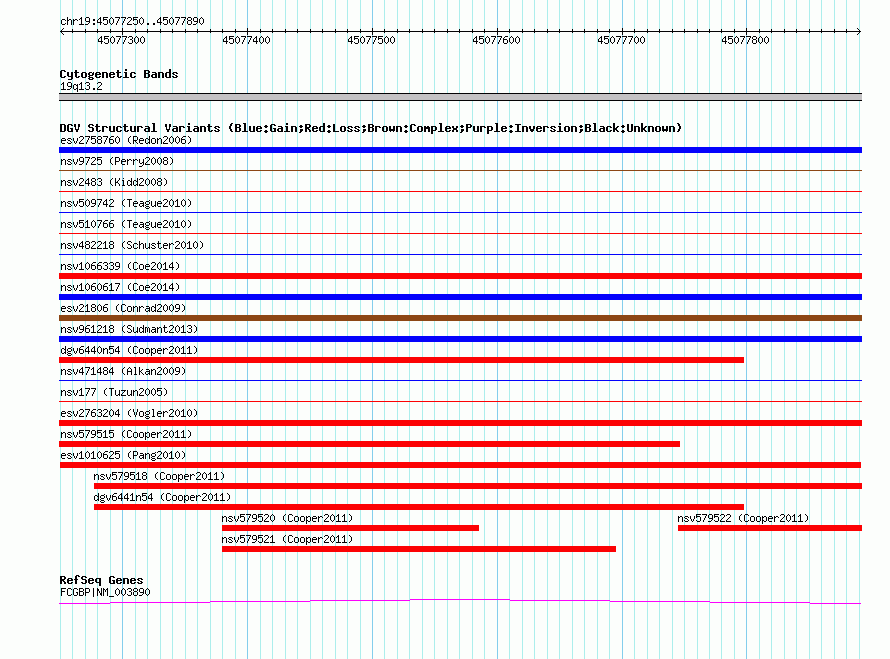Viewport: 890px width, 659px height.
Task: Click the Cytogenetic Bands track title
Action: [x=119, y=74]
